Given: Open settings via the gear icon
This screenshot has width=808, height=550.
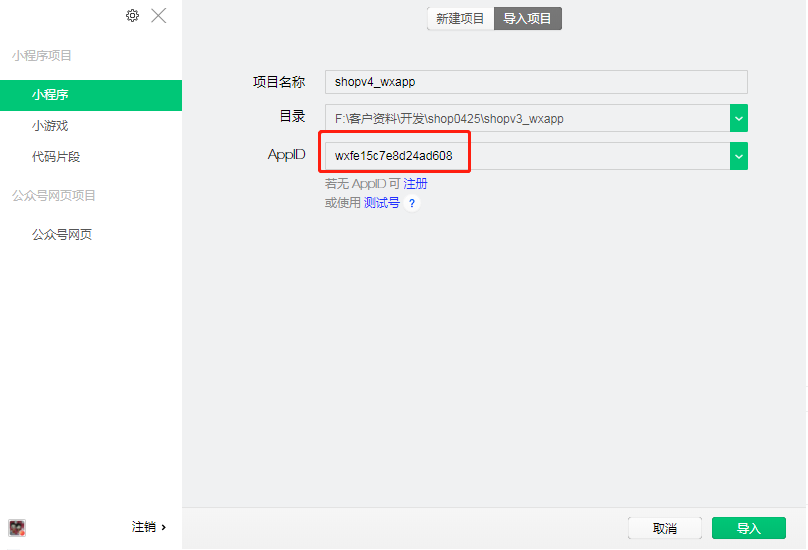Looking at the screenshot, I should pyautogui.click(x=132, y=15).
